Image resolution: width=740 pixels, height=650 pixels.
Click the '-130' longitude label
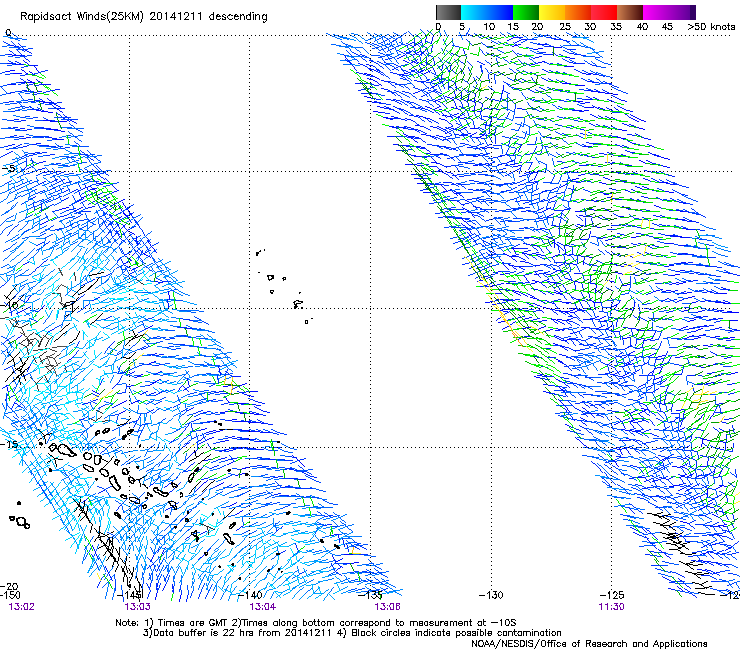pyautogui.click(x=491, y=595)
